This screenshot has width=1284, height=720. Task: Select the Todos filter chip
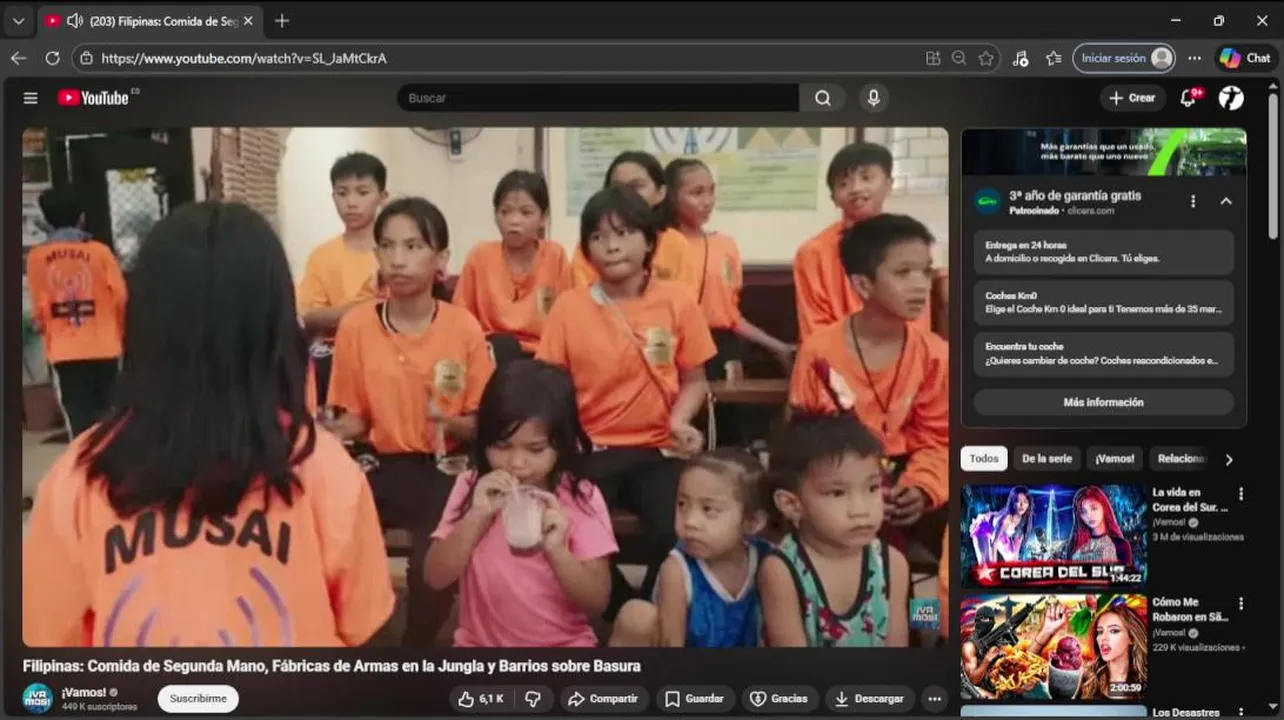[984, 459]
